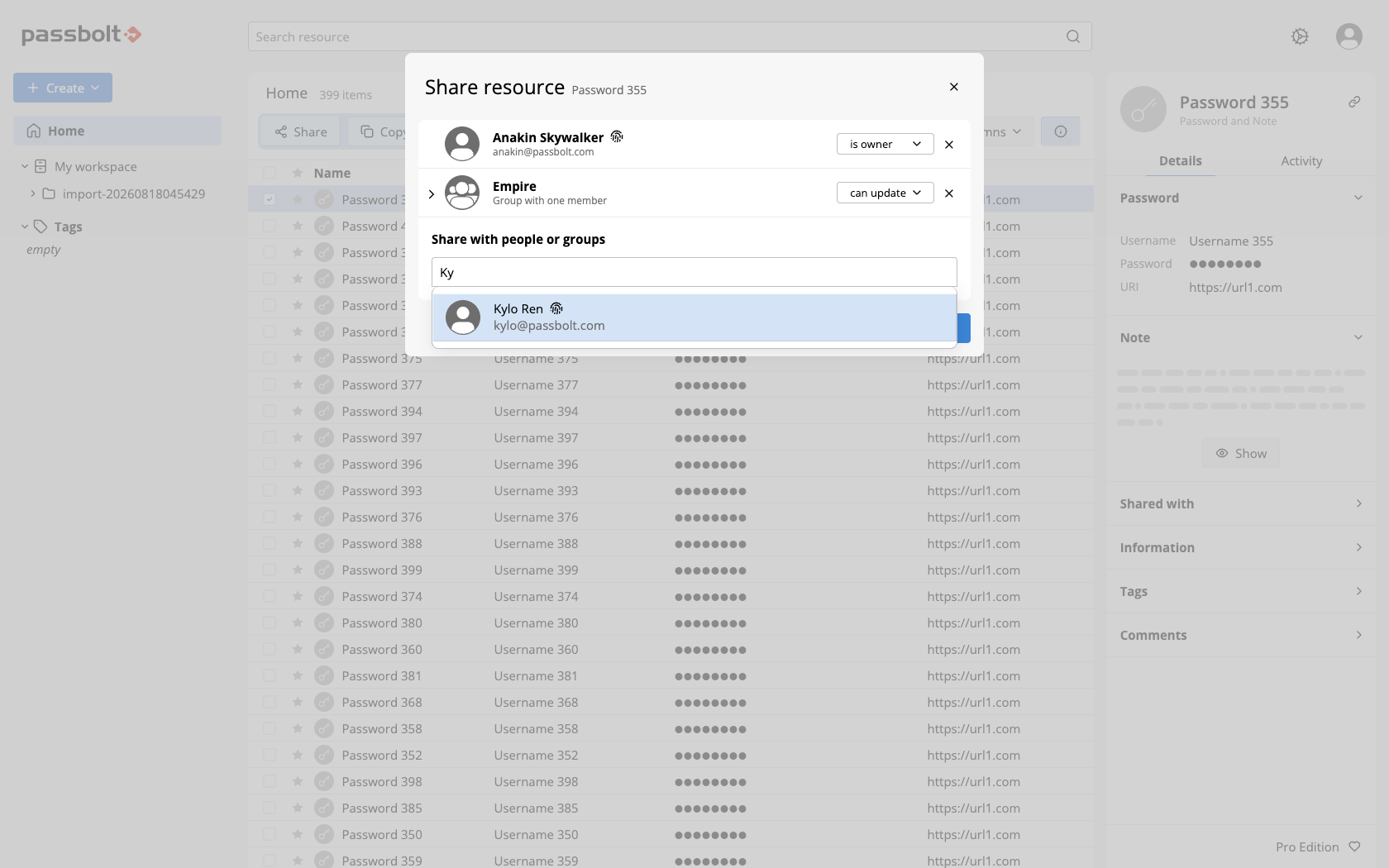The height and width of the screenshot is (868, 1389).
Task: Show the hidden note
Action: tap(1241, 453)
